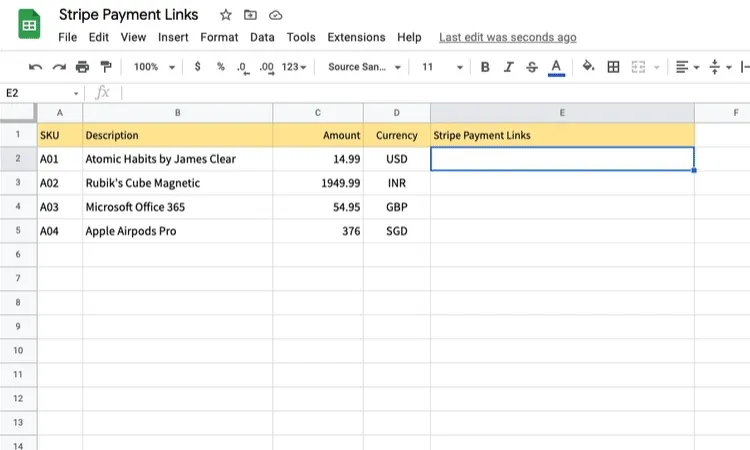Format as currency with dollar sign
Screen dimensions: 750x450
tap(198, 66)
